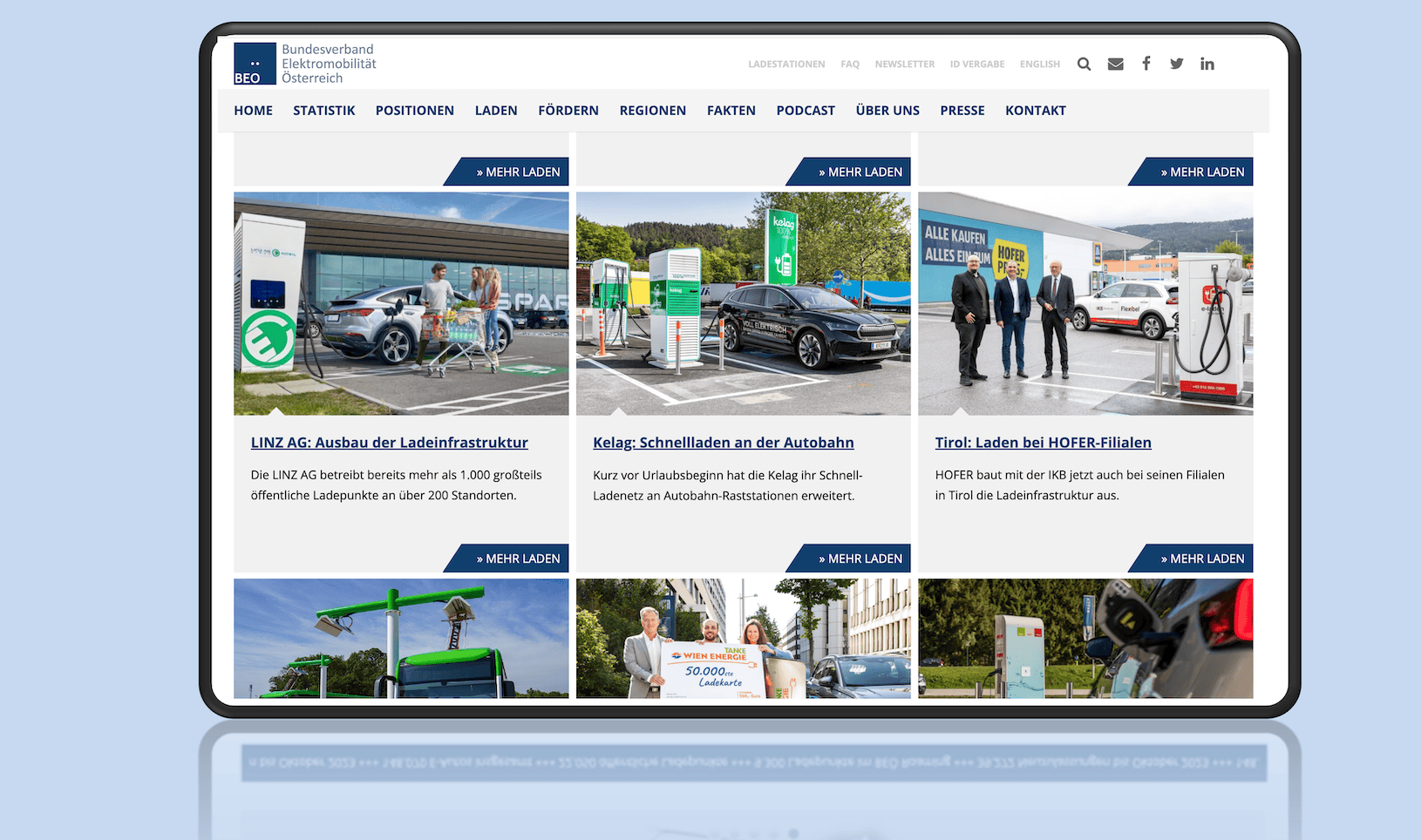Viewport: 1421px width, 840px height.
Task: Open the FAQ top link
Action: 850,64
